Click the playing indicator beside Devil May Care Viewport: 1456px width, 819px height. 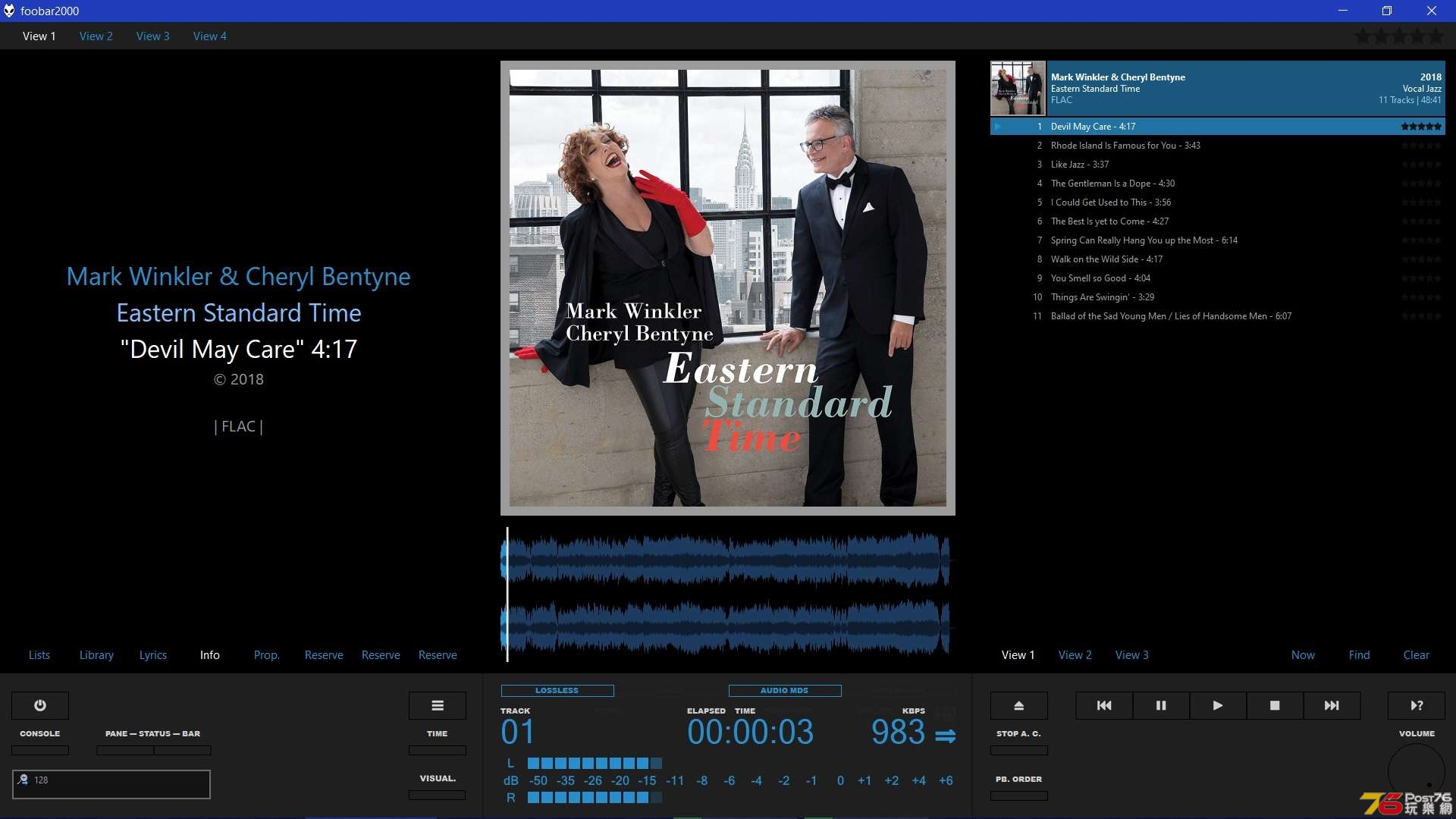point(998,127)
